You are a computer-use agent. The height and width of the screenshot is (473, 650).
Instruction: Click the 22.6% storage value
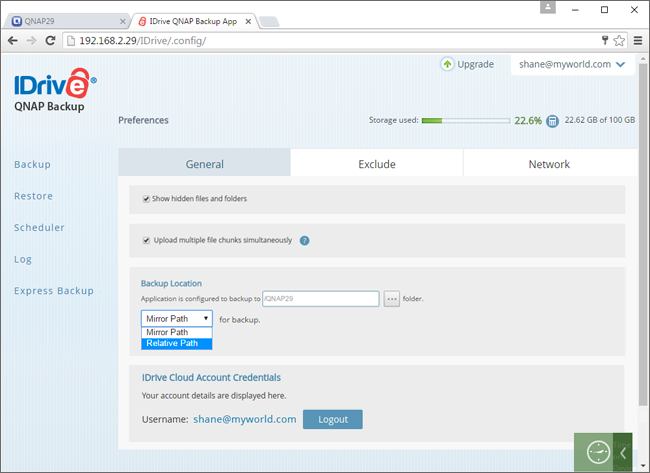(x=528, y=121)
